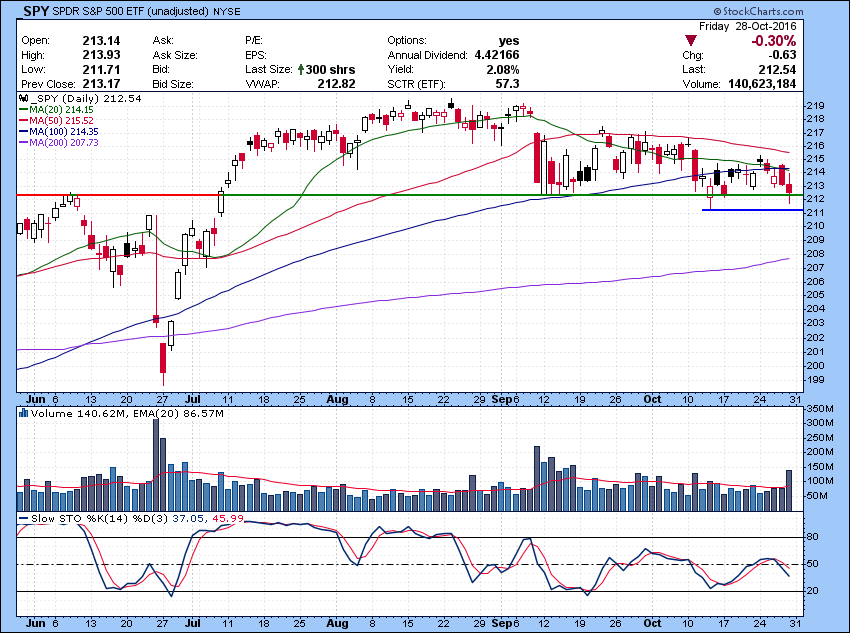The image size is (850, 633).
Task: Click the Last Size 300 shrs value
Action: pos(331,69)
